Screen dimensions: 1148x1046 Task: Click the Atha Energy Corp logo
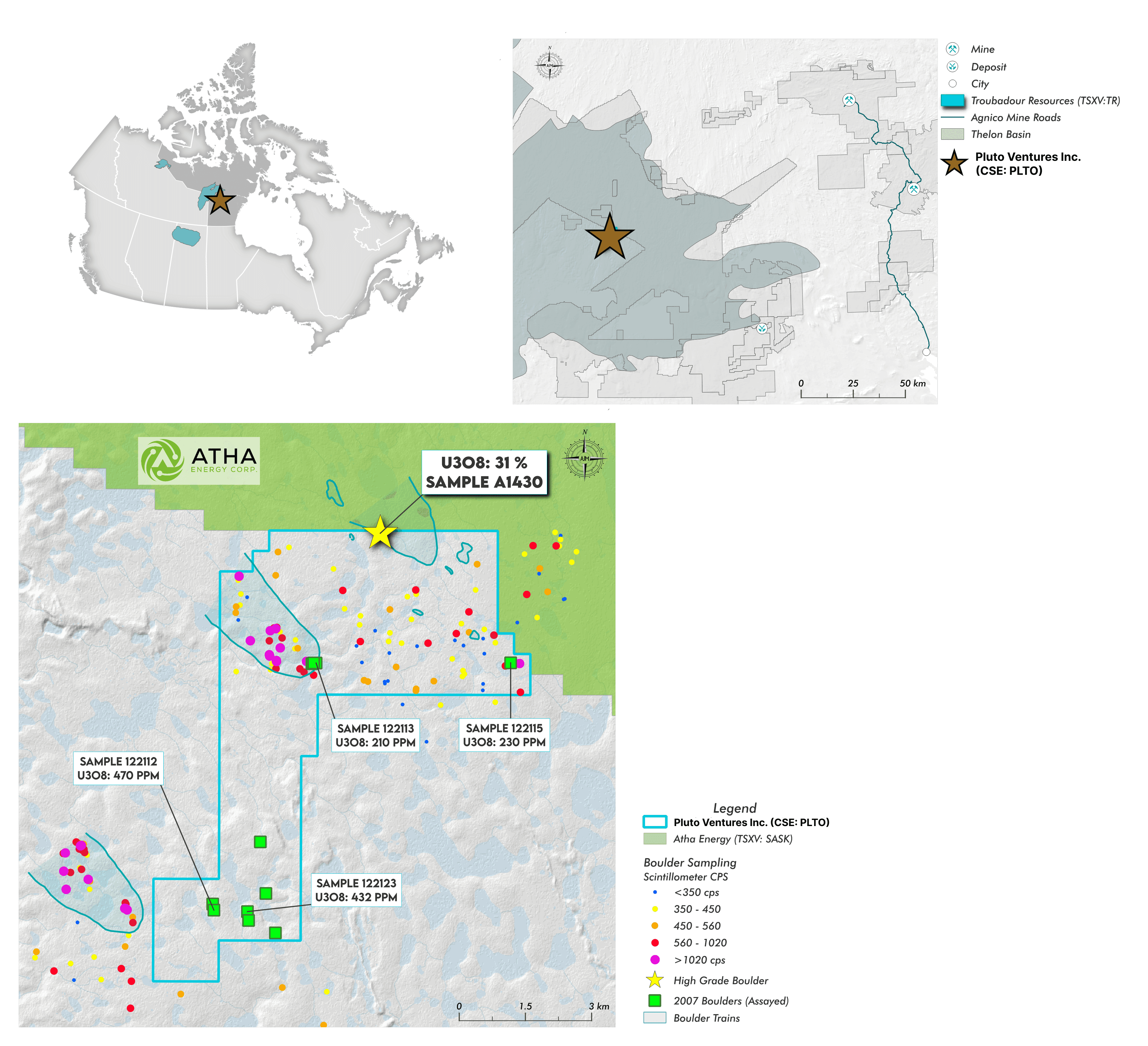pyautogui.click(x=199, y=460)
